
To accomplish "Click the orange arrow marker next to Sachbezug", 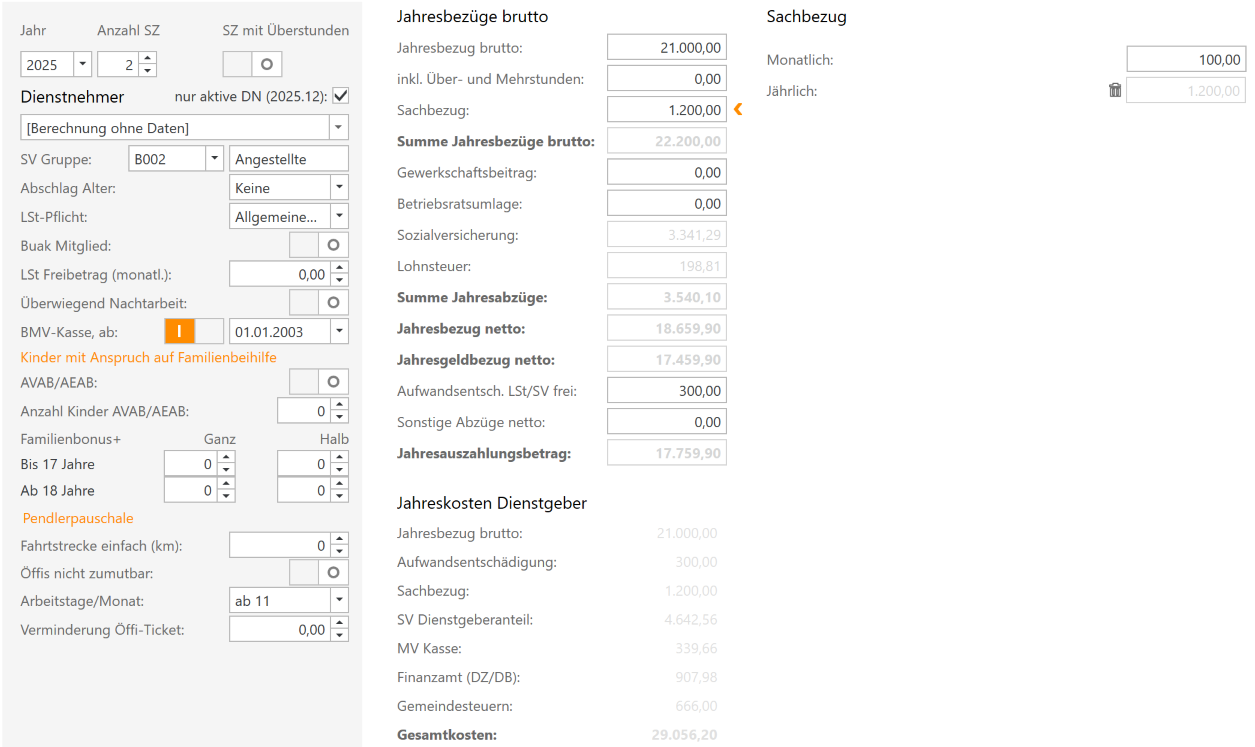I will point(738,110).
